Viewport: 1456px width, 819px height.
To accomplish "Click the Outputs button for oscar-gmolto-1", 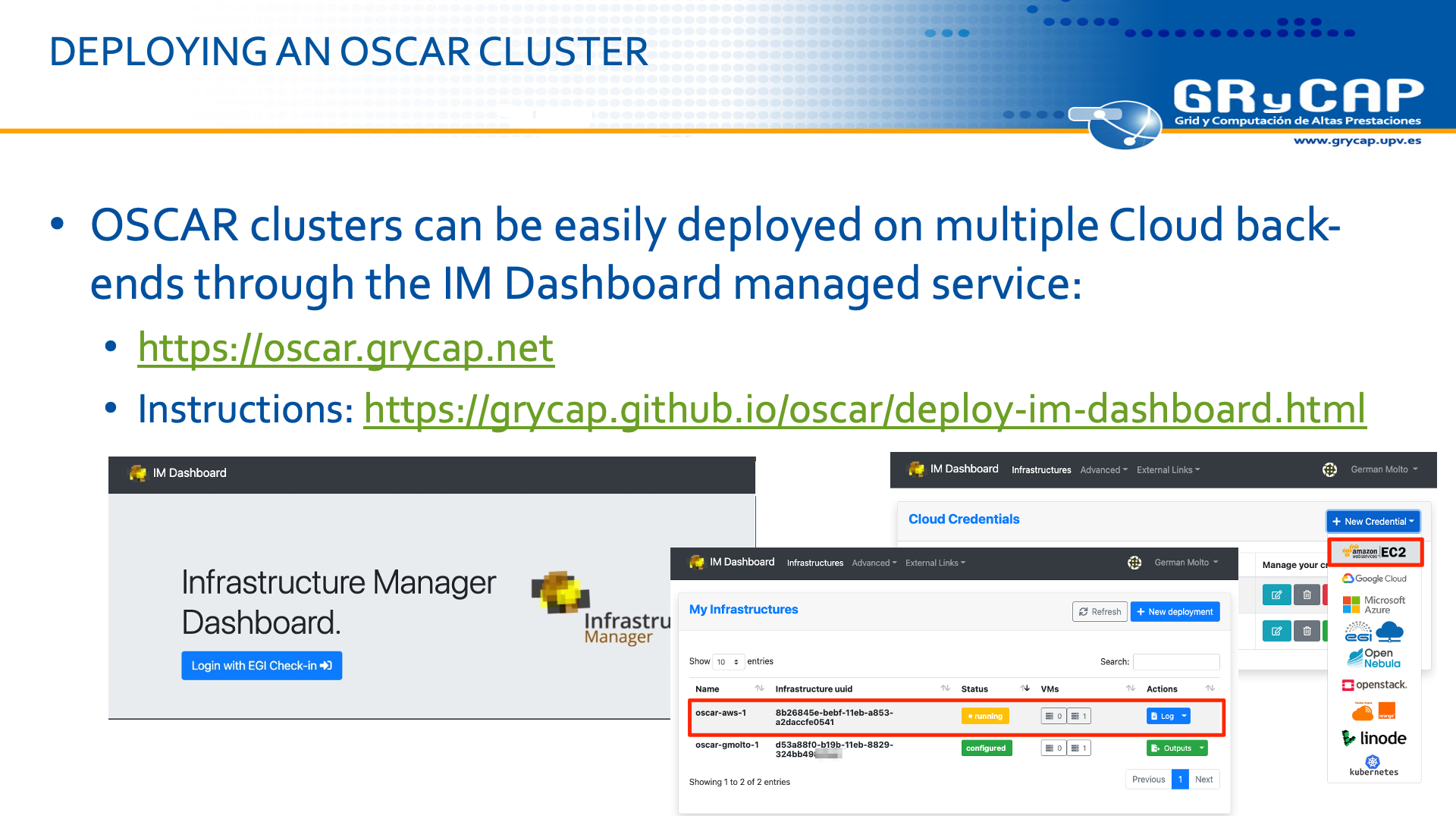I will pos(1171,748).
